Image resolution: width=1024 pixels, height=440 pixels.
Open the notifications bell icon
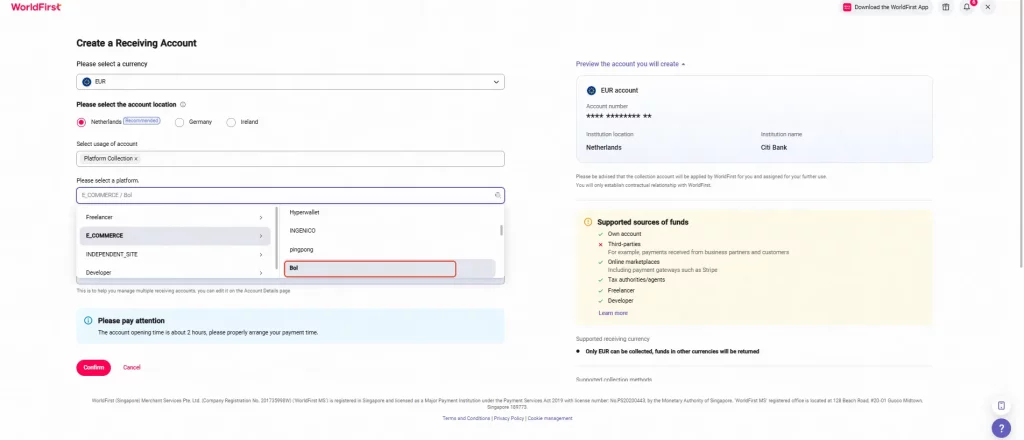967,7
